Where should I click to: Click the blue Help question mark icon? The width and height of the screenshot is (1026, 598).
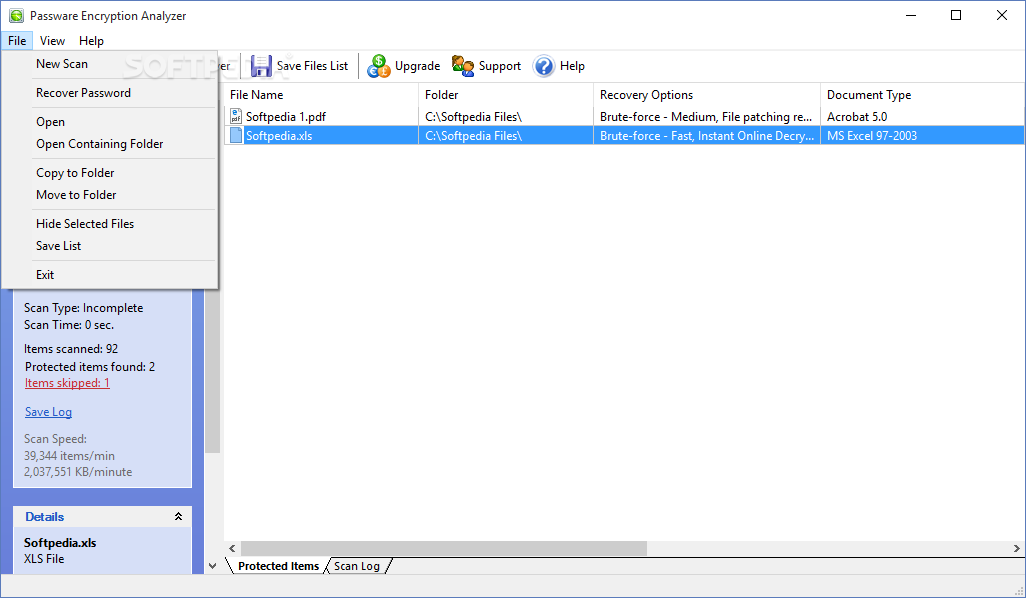tap(544, 66)
